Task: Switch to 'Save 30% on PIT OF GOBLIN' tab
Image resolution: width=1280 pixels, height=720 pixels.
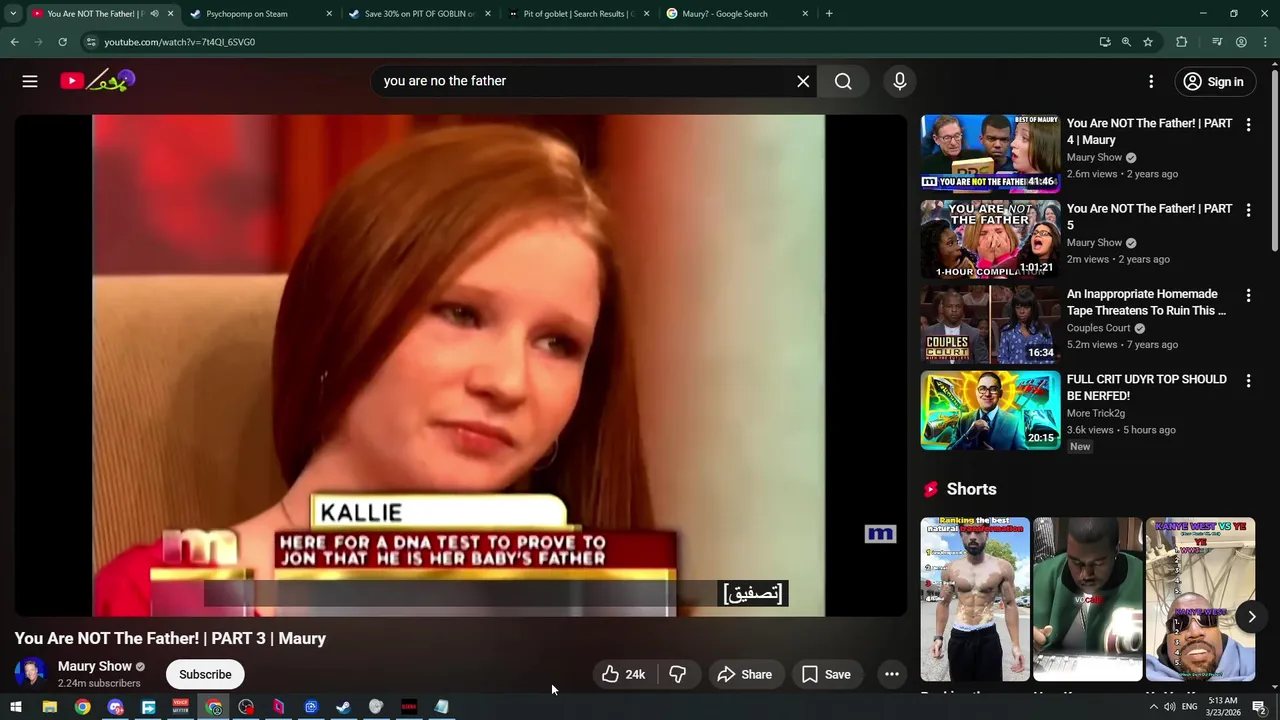Action: click(x=420, y=14)
